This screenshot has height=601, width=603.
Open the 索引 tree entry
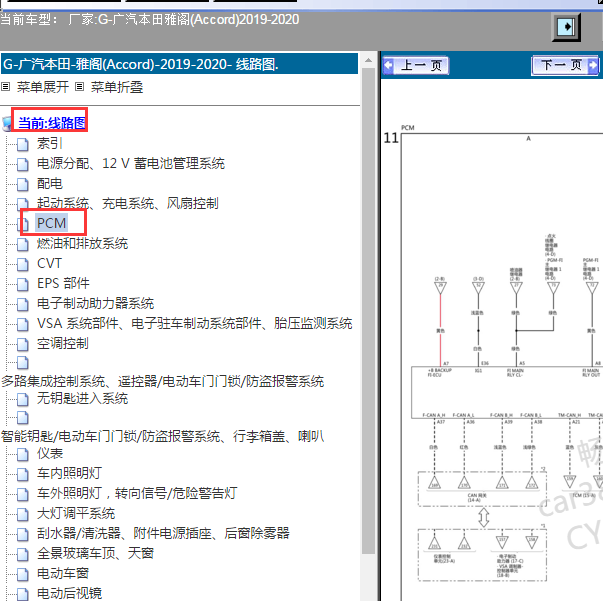tap(50, 143)
